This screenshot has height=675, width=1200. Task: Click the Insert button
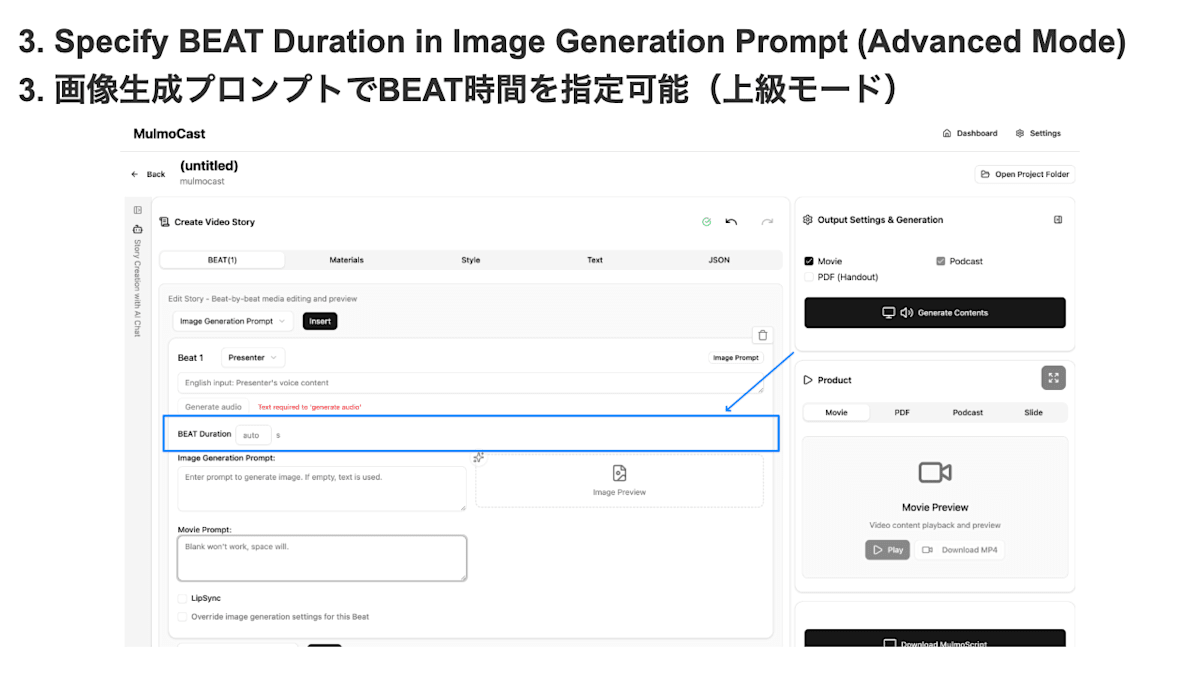click(x=320, y=321)
